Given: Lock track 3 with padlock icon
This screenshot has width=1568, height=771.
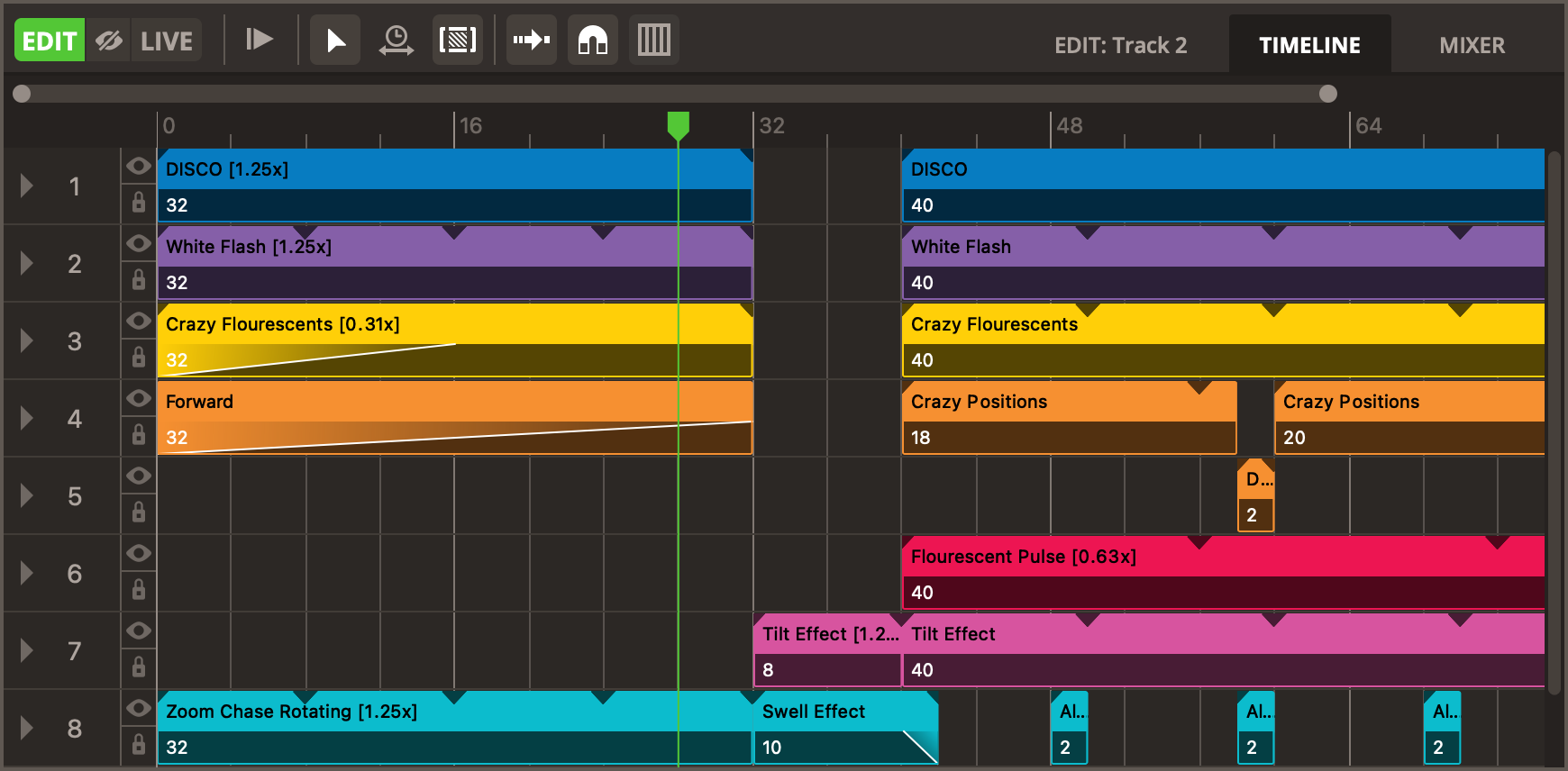Looking at the screenshot, I should (x=139, y=358).
